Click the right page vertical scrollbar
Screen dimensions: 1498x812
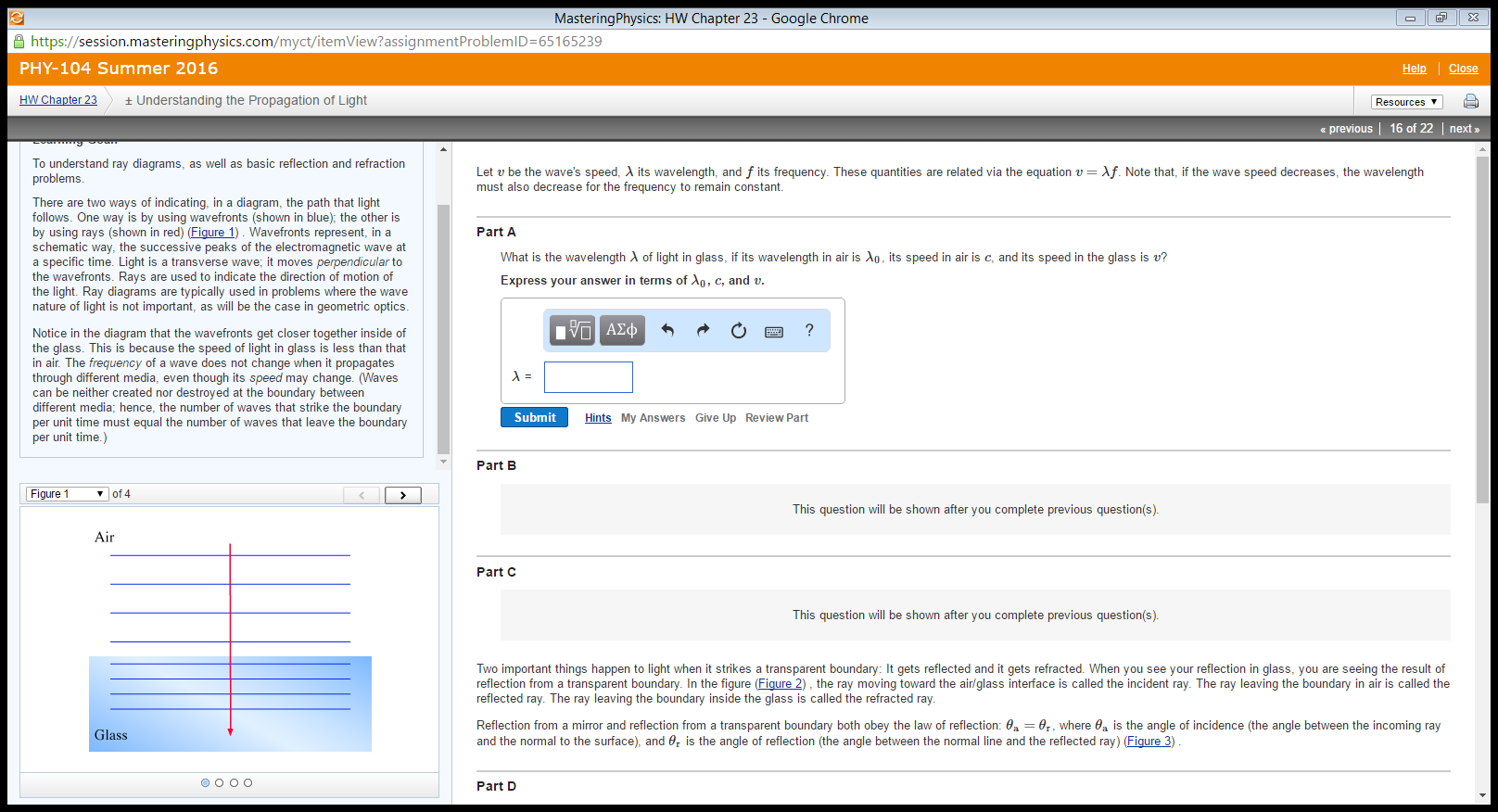1482,329
